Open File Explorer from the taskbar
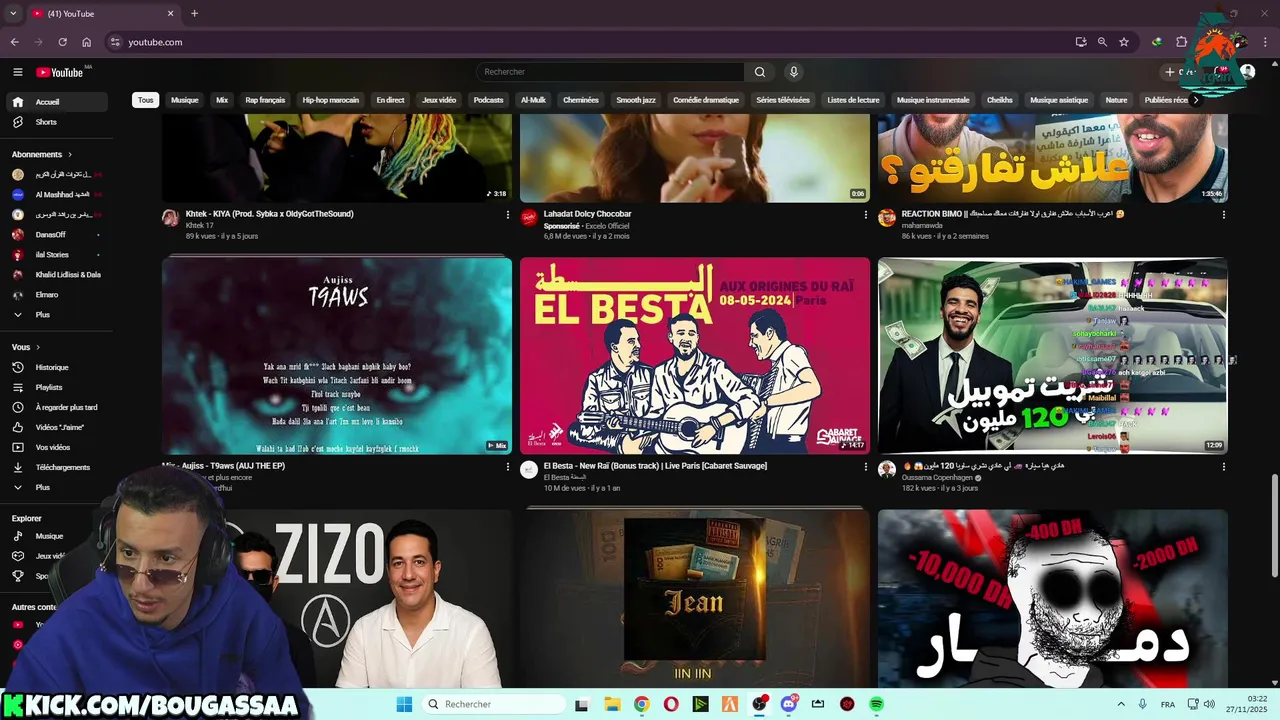 [x=612, y=704]
